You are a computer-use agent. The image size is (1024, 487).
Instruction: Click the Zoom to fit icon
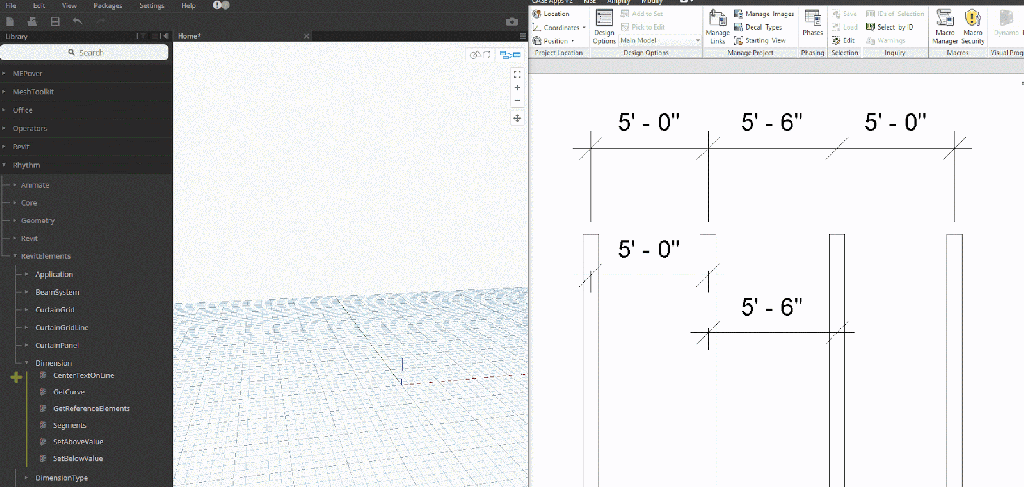pos(517,74)
